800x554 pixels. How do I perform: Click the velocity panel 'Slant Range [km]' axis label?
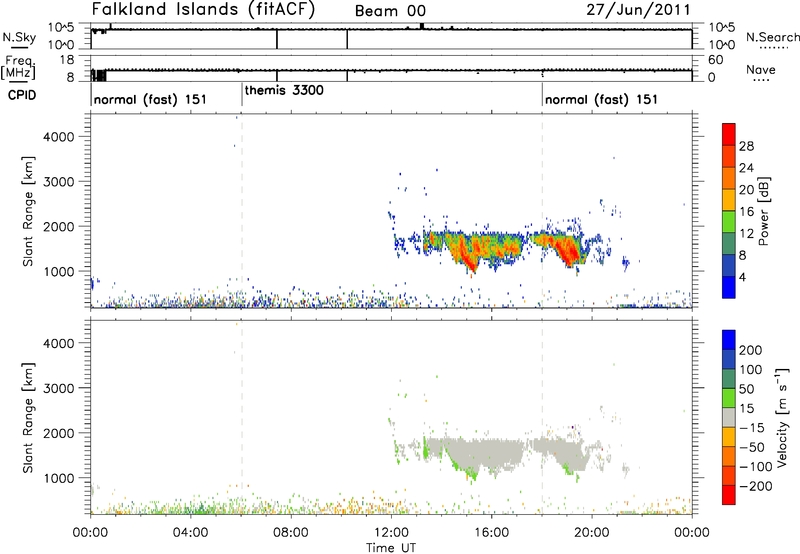28,418
